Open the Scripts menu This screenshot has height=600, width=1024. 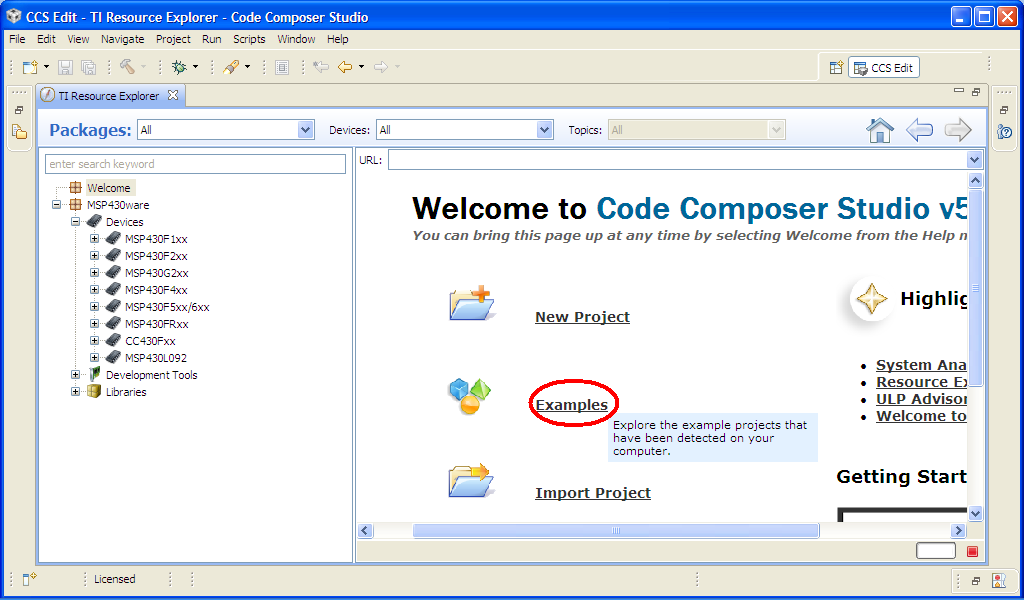click(x=249, y=39)
